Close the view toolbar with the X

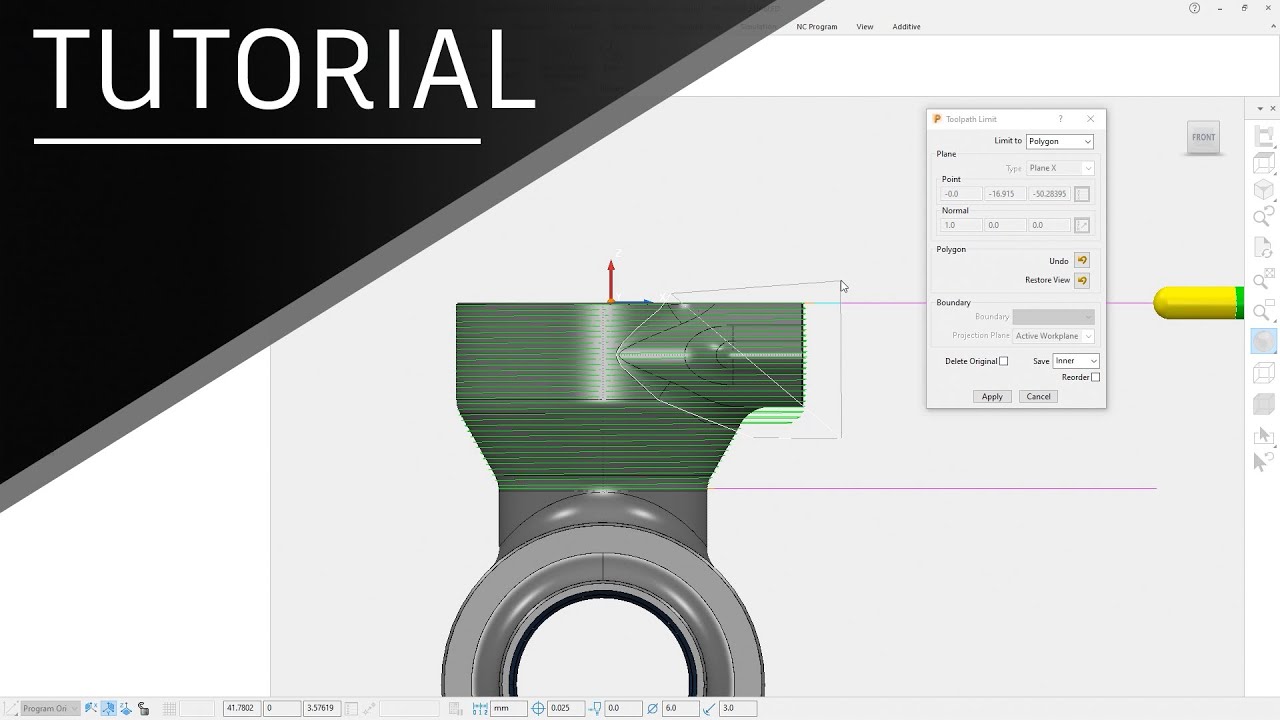1272,108
